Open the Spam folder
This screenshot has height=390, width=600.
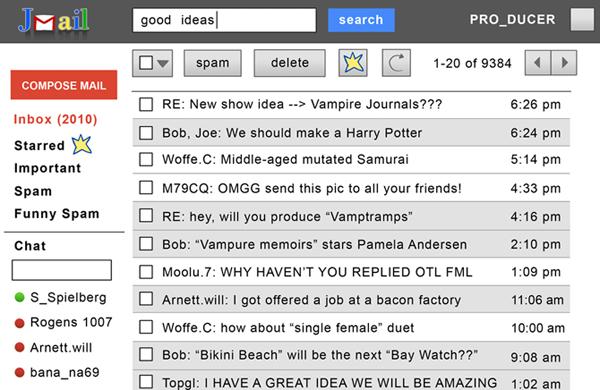pyautogui.click(x=33, y=191)
